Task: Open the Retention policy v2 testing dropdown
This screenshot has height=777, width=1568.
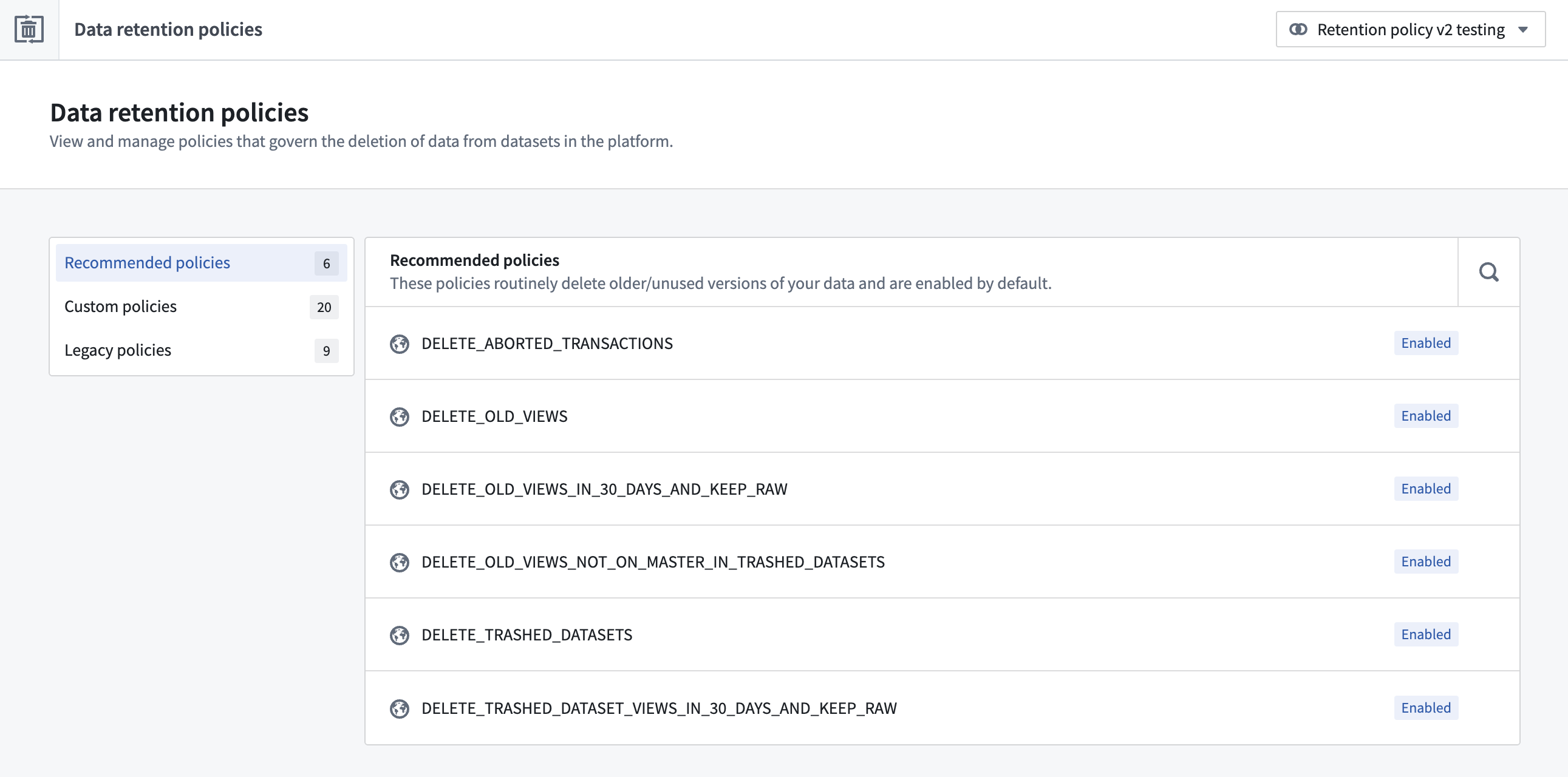Action: 1410,29
